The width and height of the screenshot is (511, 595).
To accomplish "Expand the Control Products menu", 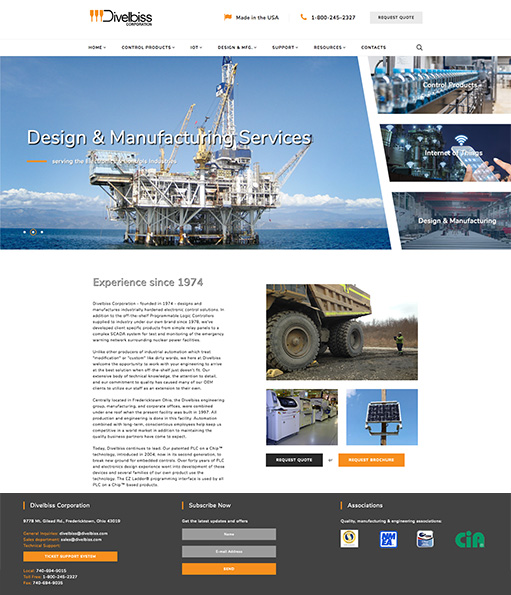I will [x=148, y=47].
